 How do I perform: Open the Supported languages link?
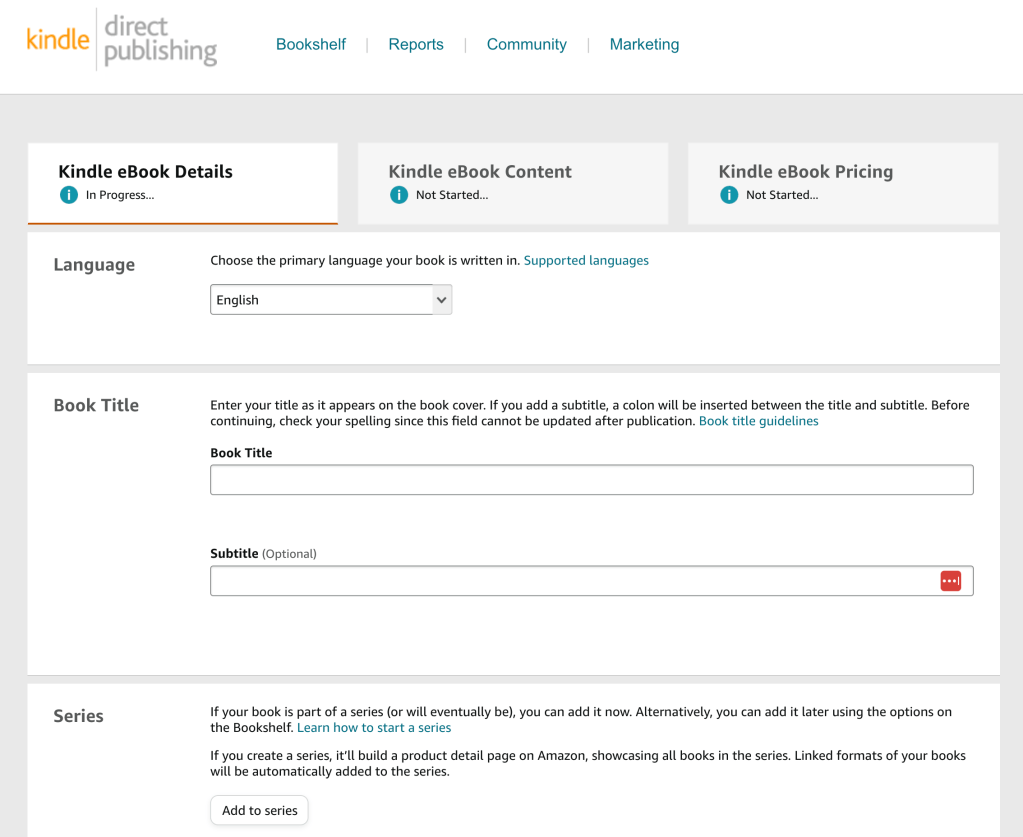[586, 260]
